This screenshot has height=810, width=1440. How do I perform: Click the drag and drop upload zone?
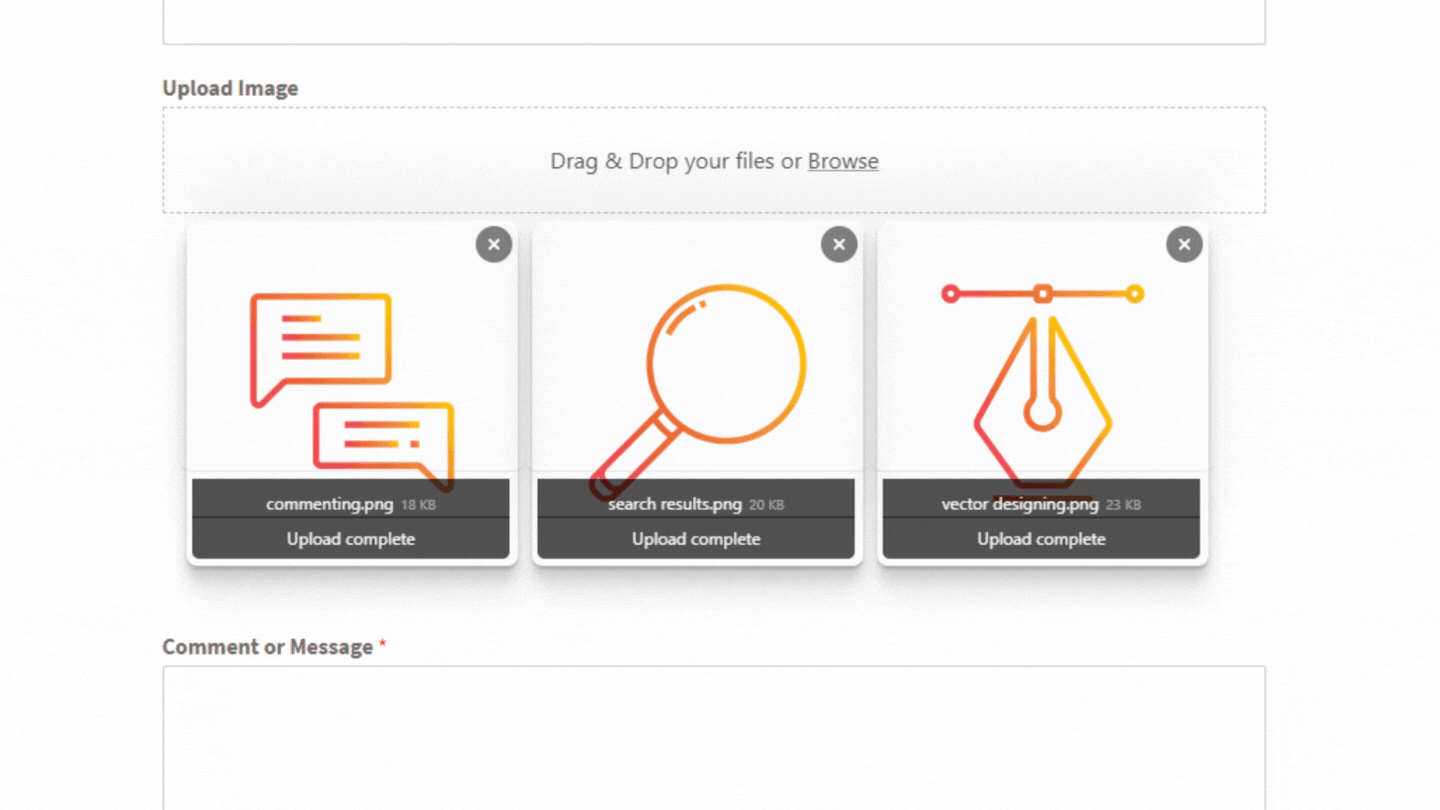click(714, 160)
